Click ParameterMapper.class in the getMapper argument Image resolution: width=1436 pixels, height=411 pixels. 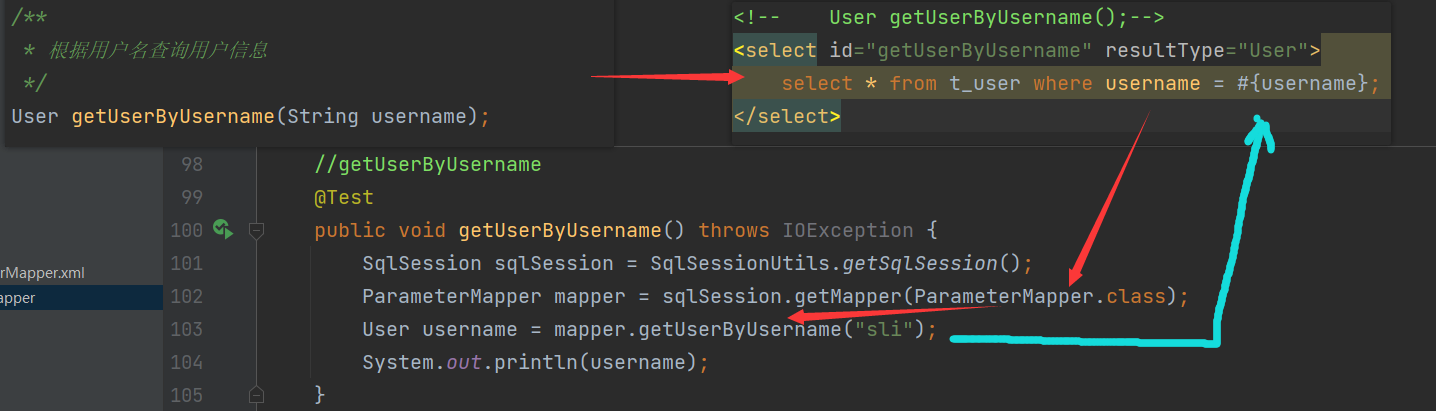1044,297
